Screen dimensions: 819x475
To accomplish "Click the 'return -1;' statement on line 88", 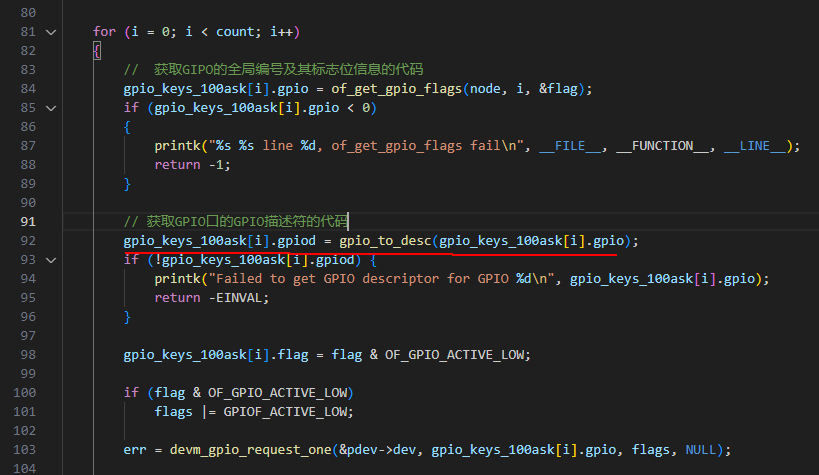I will click(x=192, y=165).
